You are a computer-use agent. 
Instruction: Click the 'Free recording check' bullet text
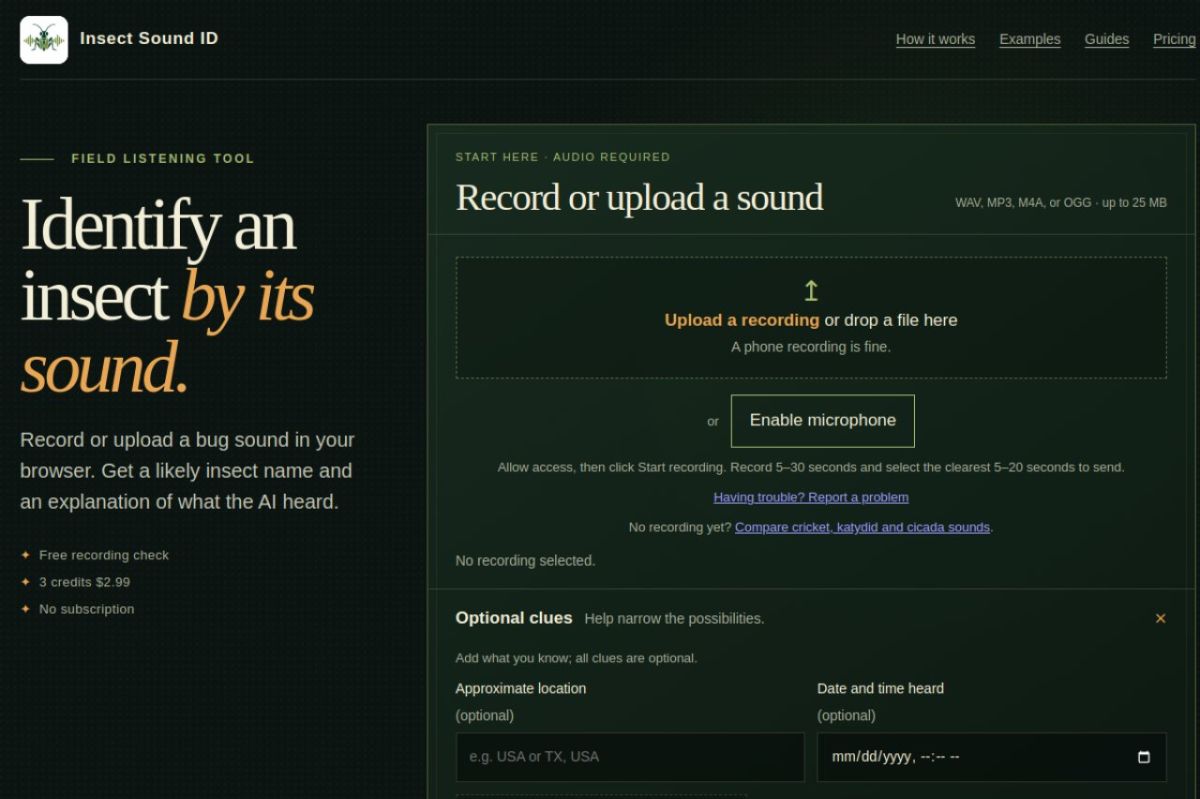coord(104,555)
